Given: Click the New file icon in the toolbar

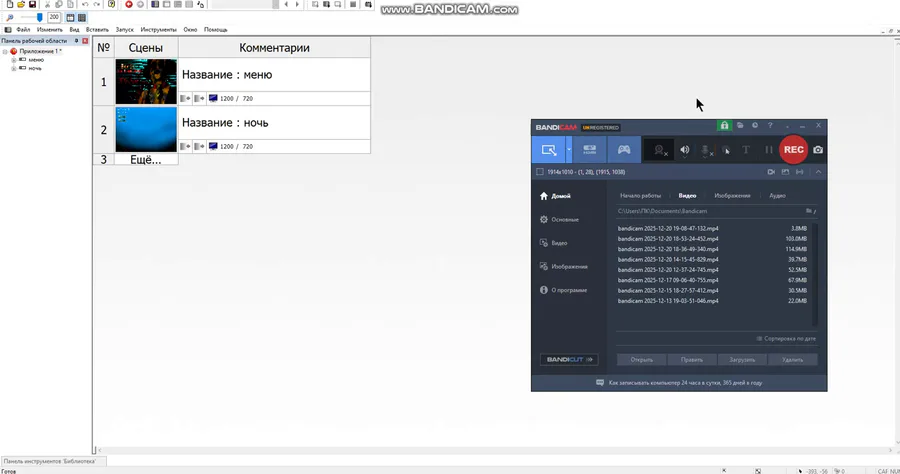Looking at the screenshot, I should 10,4.
